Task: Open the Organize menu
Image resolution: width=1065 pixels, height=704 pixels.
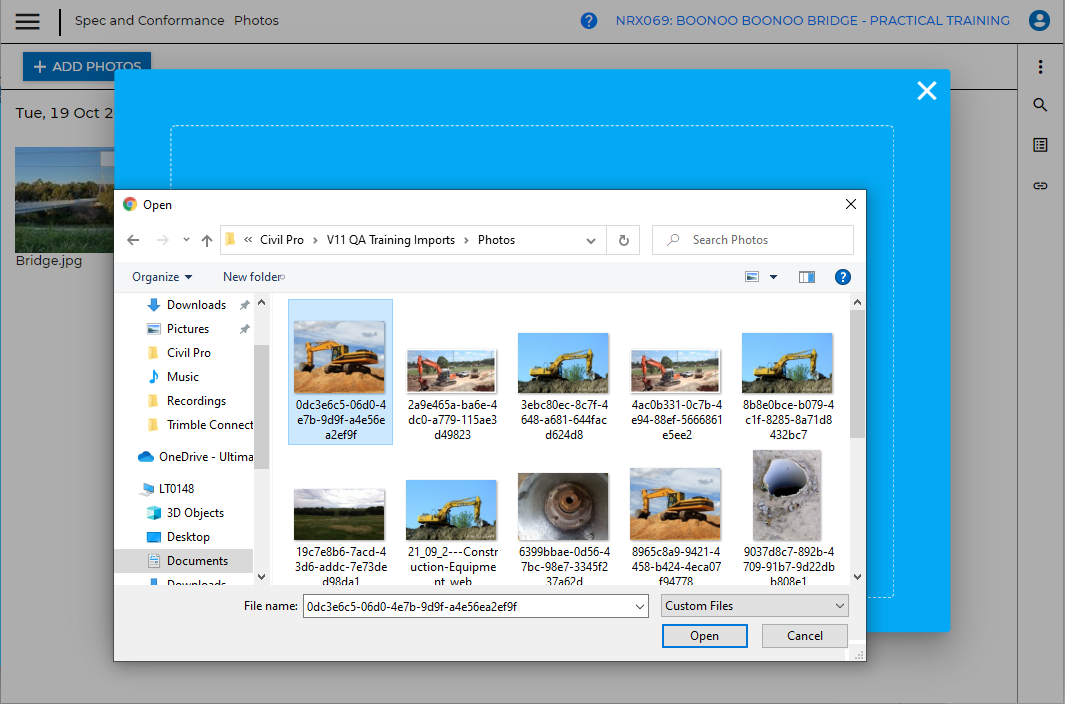Action: coord(162,277)
